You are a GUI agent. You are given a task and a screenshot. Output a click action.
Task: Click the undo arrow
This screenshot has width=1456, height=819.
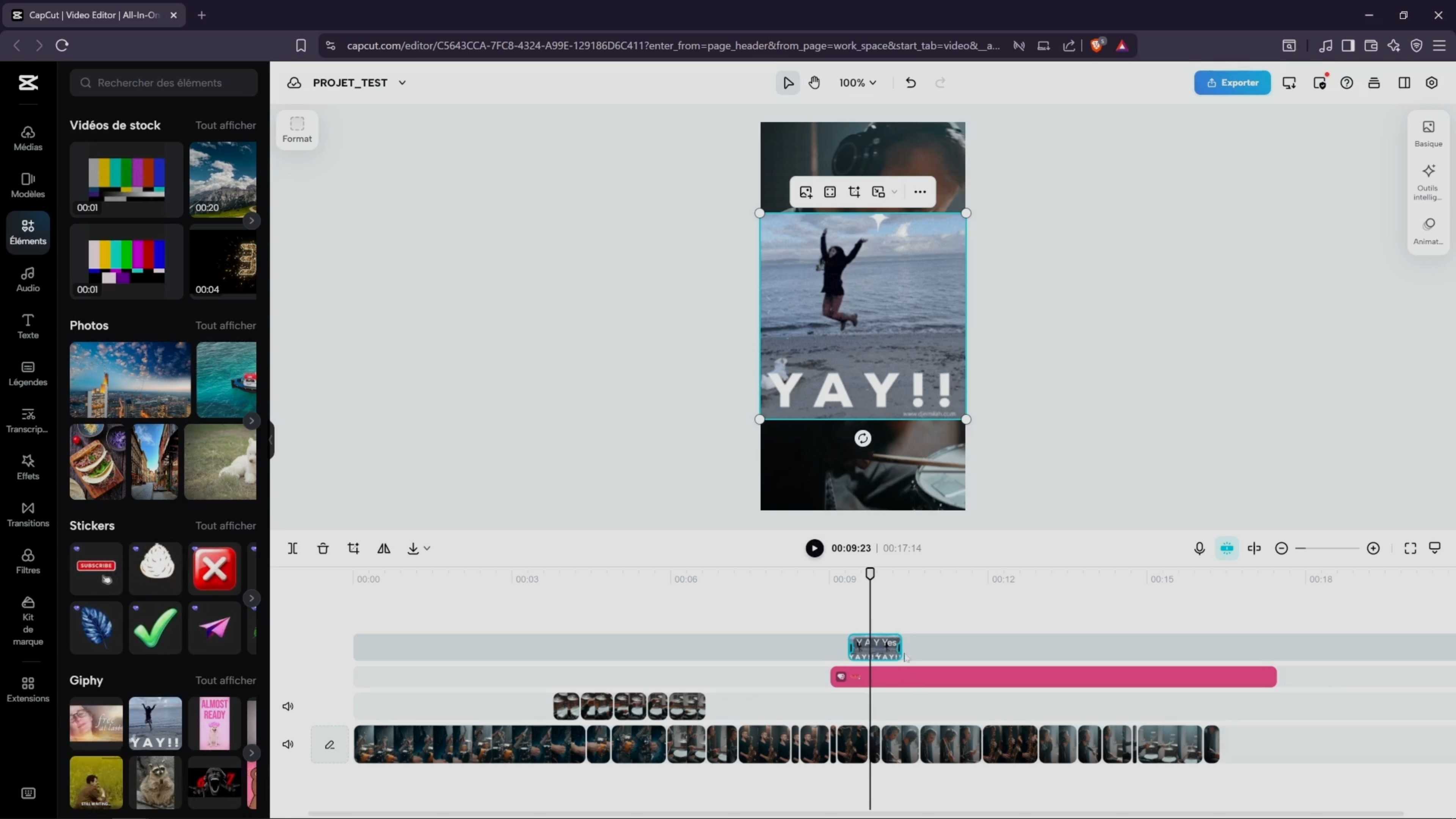[910, 83]
